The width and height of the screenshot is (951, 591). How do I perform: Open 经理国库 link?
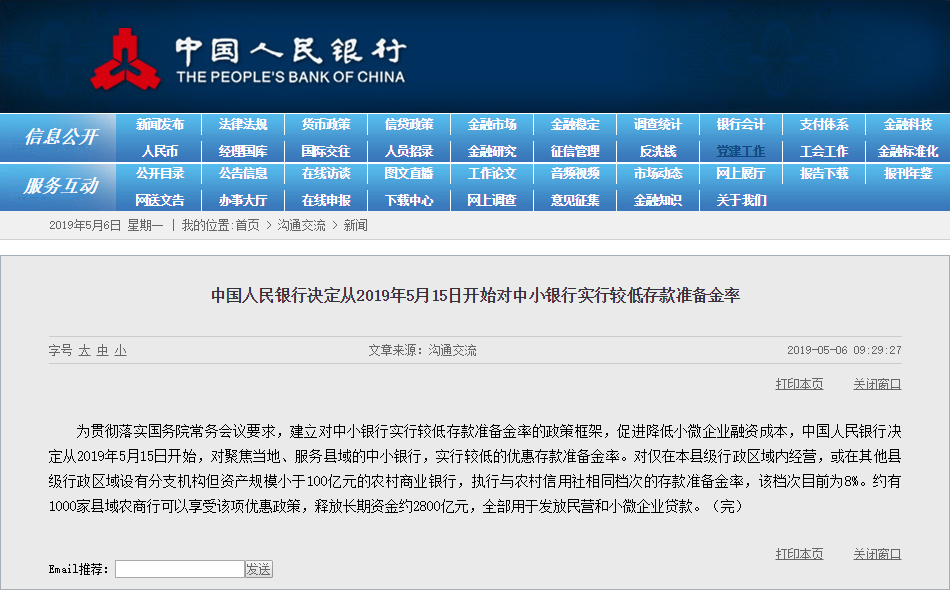pyautogui.click(x=243, y=151)
